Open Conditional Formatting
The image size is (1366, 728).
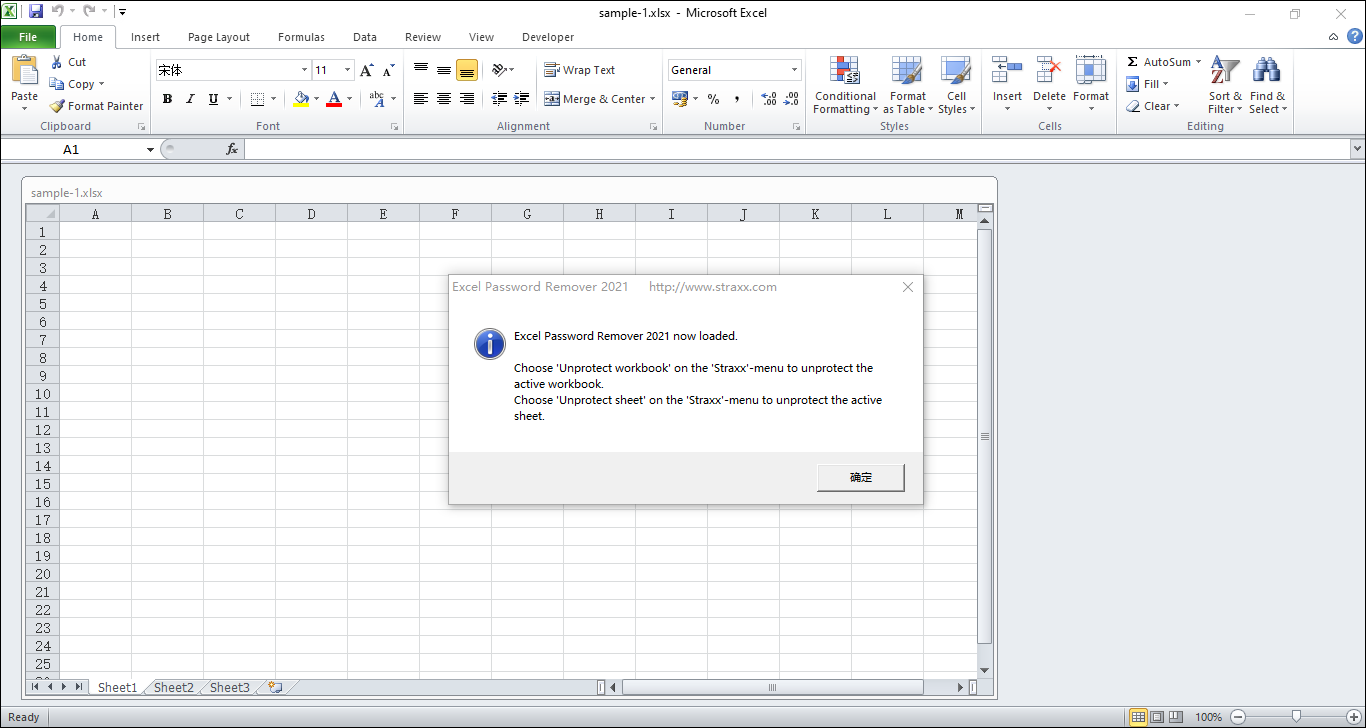pyautogui.click(x=845, y=86)
